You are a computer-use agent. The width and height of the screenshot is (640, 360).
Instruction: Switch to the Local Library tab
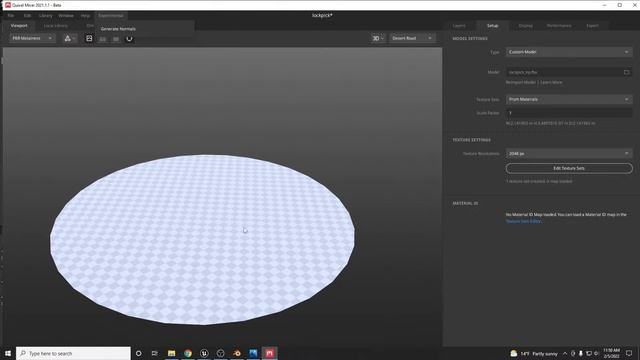pyautogui.click(x=56, y=26)
